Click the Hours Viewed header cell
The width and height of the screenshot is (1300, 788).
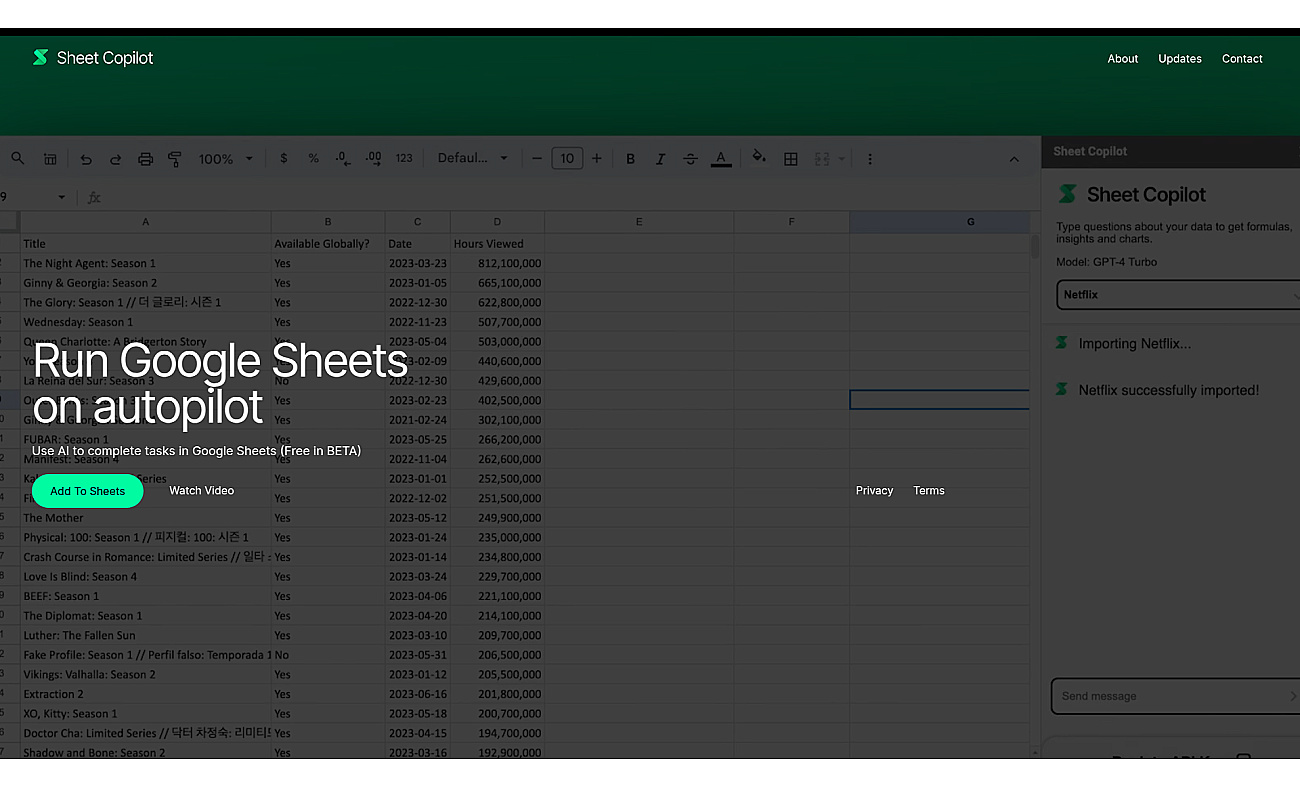pyautogui.click(x=497, y=244)
